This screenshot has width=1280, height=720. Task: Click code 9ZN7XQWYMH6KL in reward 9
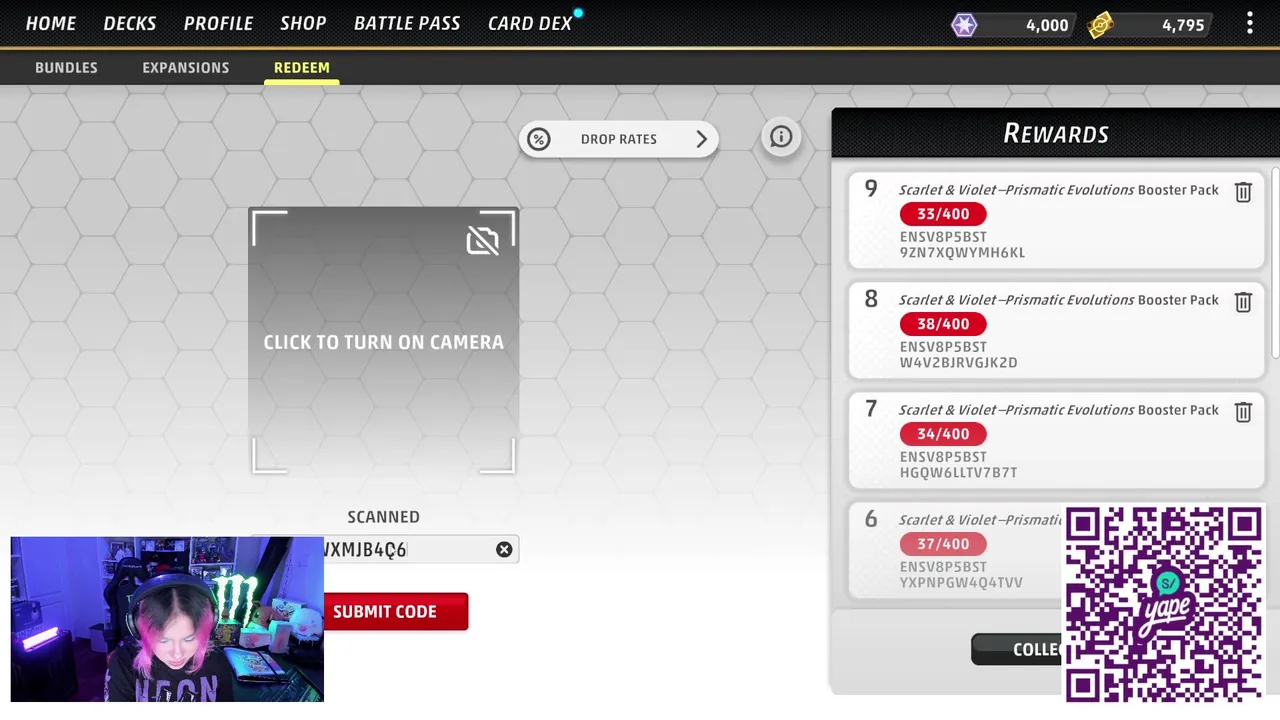[x=962, y=253]
